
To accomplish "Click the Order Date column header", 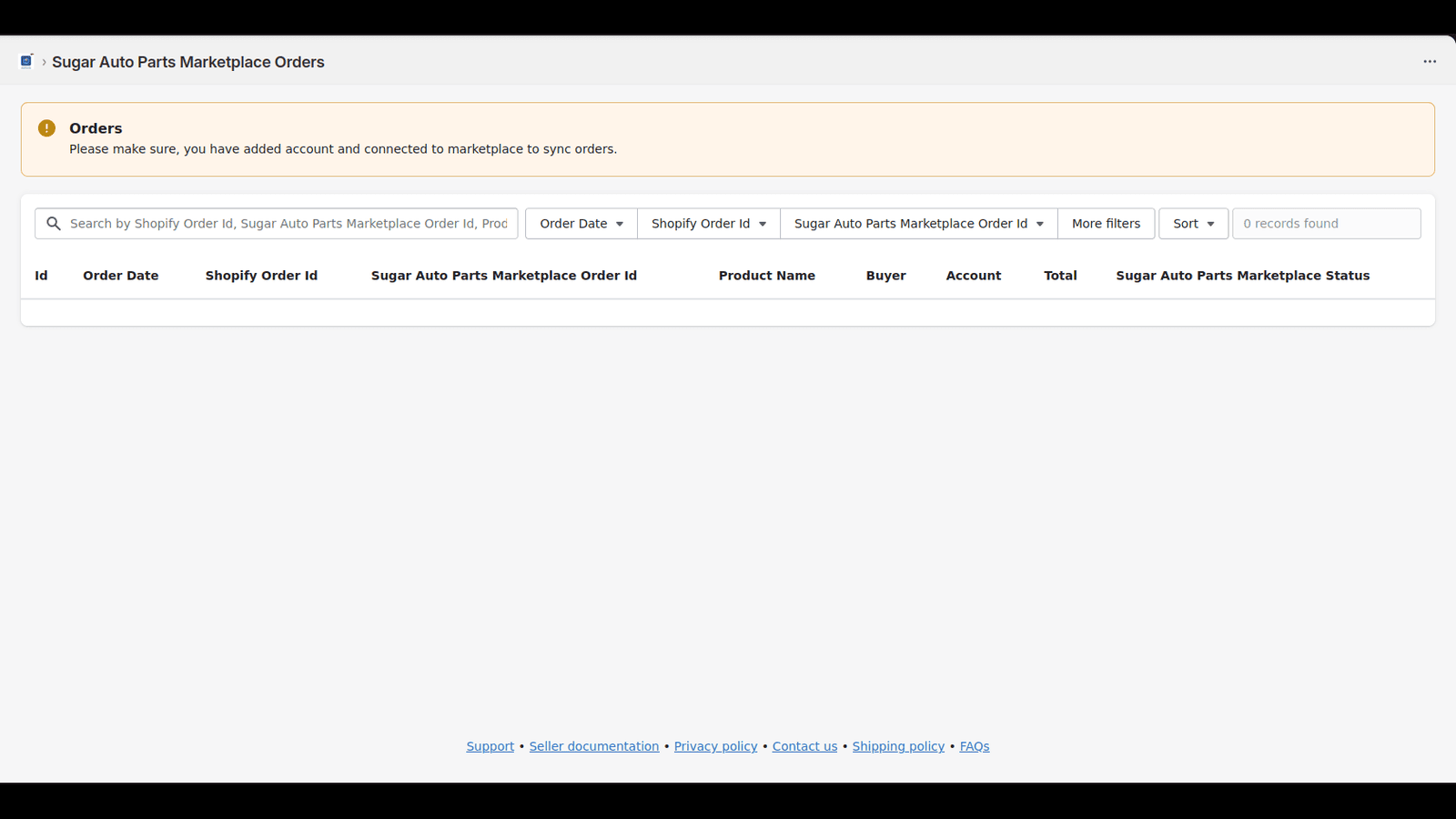I will [121, 276].
